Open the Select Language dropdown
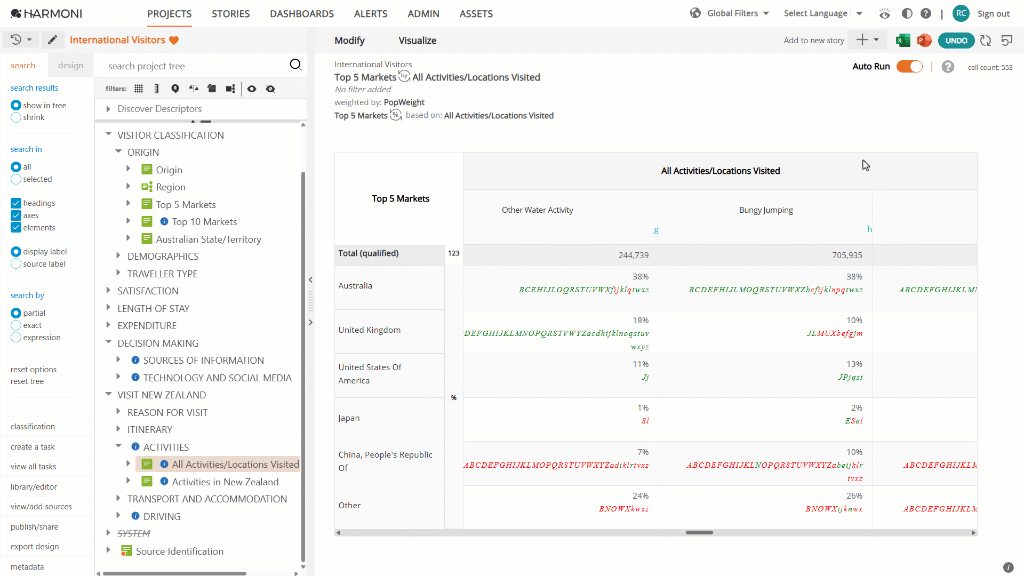Viewport: 1024px width, 576px height. tap(823, 13)
